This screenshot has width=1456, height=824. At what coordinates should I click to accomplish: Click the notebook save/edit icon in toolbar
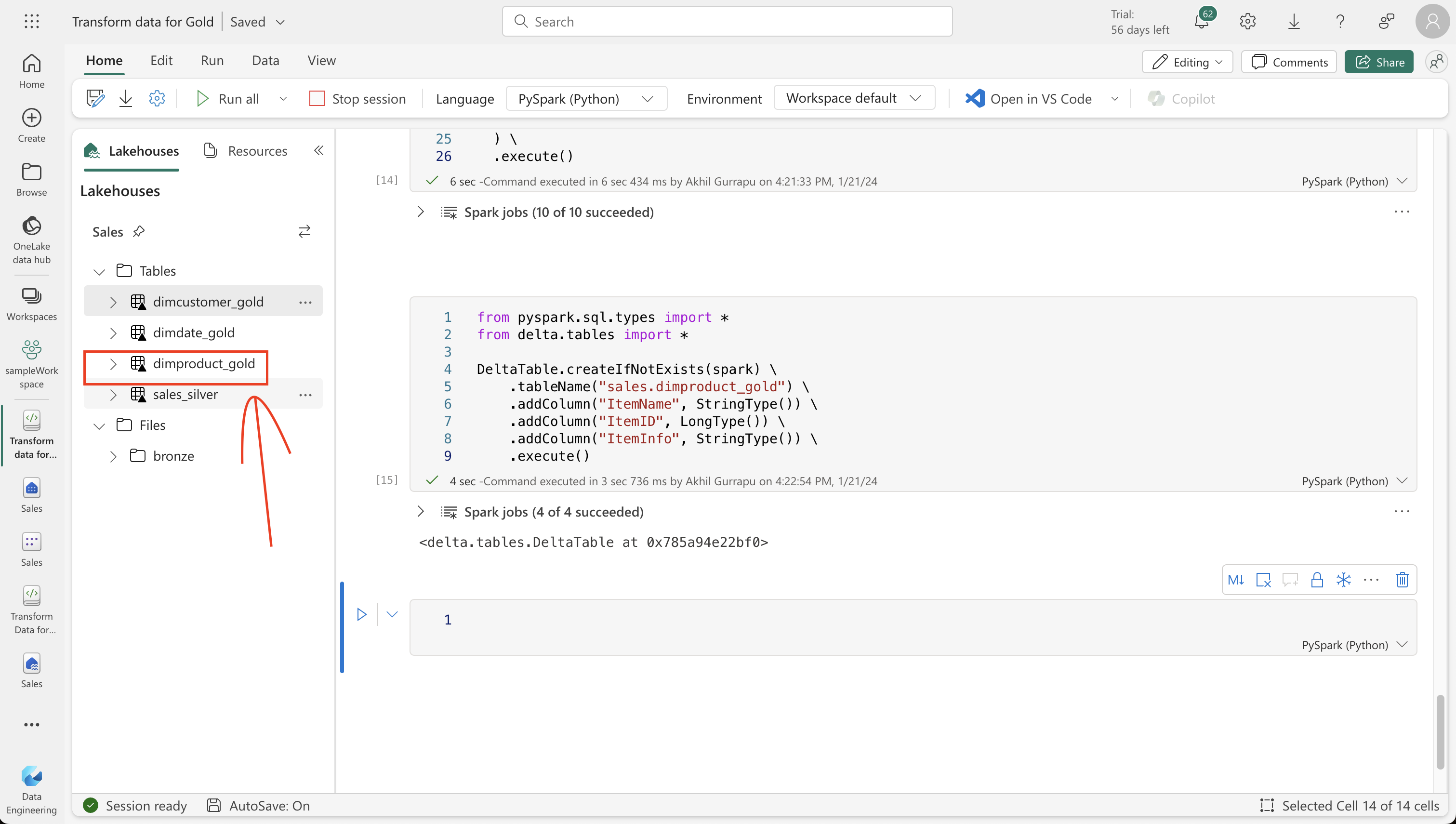point(95,98)
